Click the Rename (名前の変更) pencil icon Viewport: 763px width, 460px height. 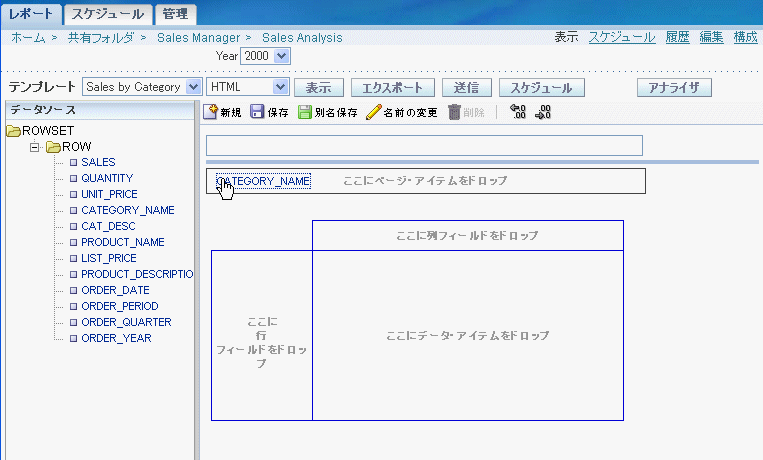click(x=373, y=112)
